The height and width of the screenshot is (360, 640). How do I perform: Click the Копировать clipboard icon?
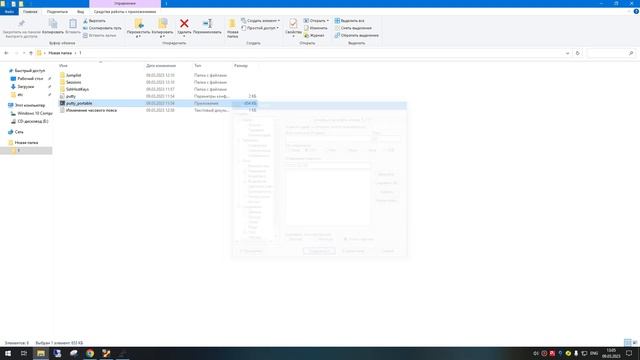pos(53,24)
